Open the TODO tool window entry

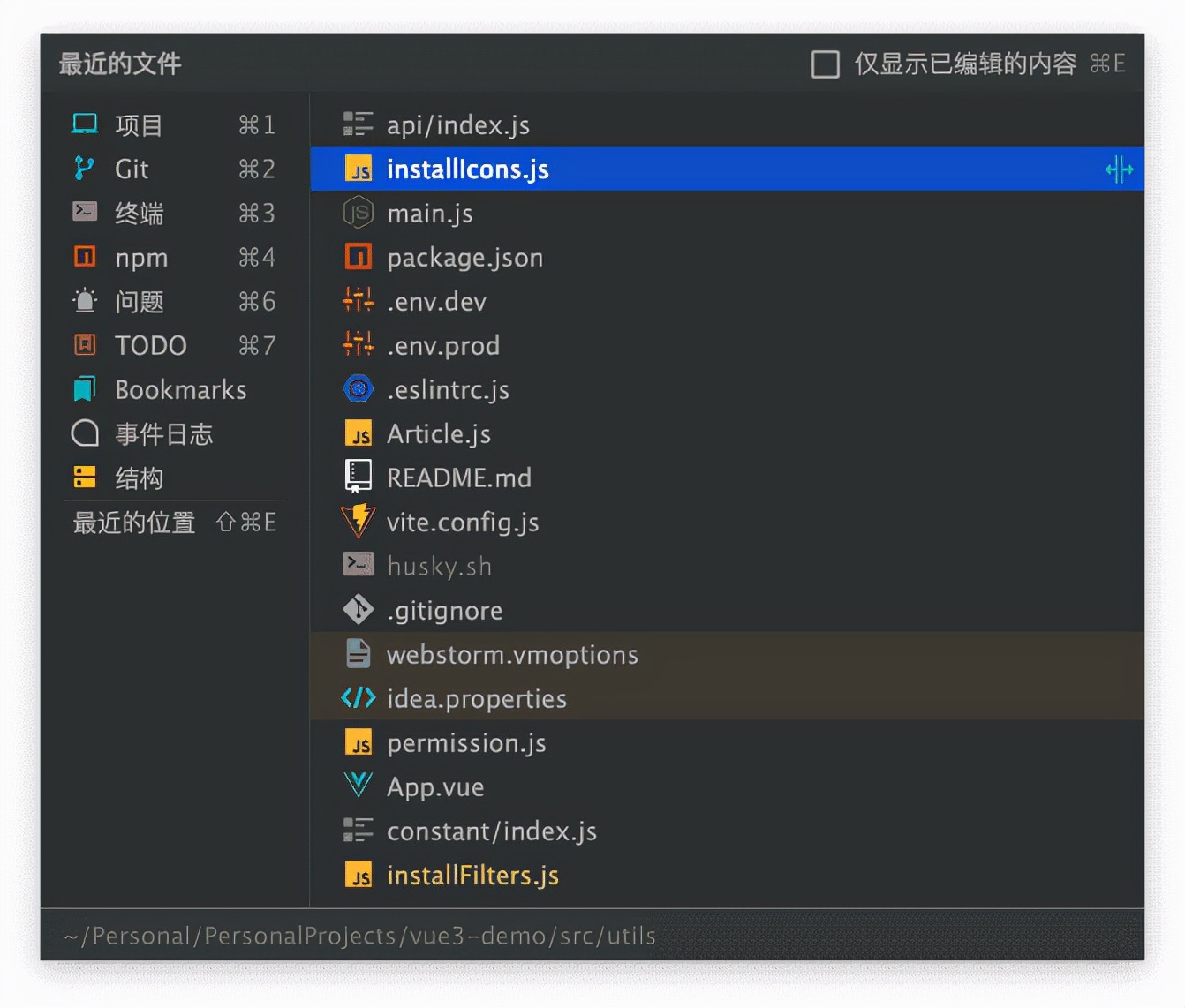[175, 345]
